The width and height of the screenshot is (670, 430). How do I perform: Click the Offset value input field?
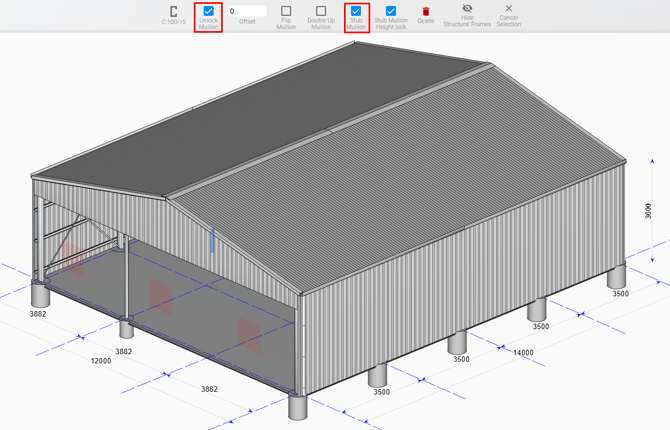click(247, 11)
